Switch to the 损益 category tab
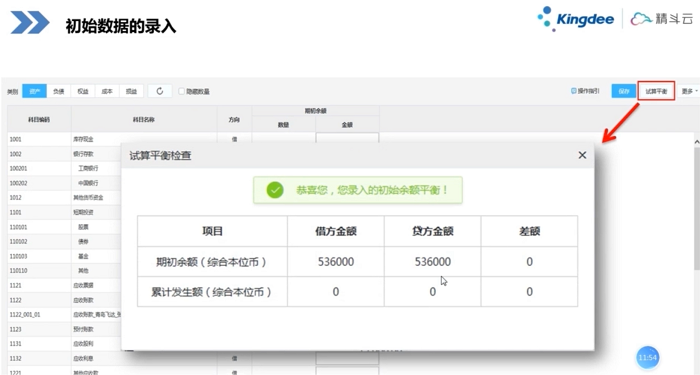 [x=131, y=91]
